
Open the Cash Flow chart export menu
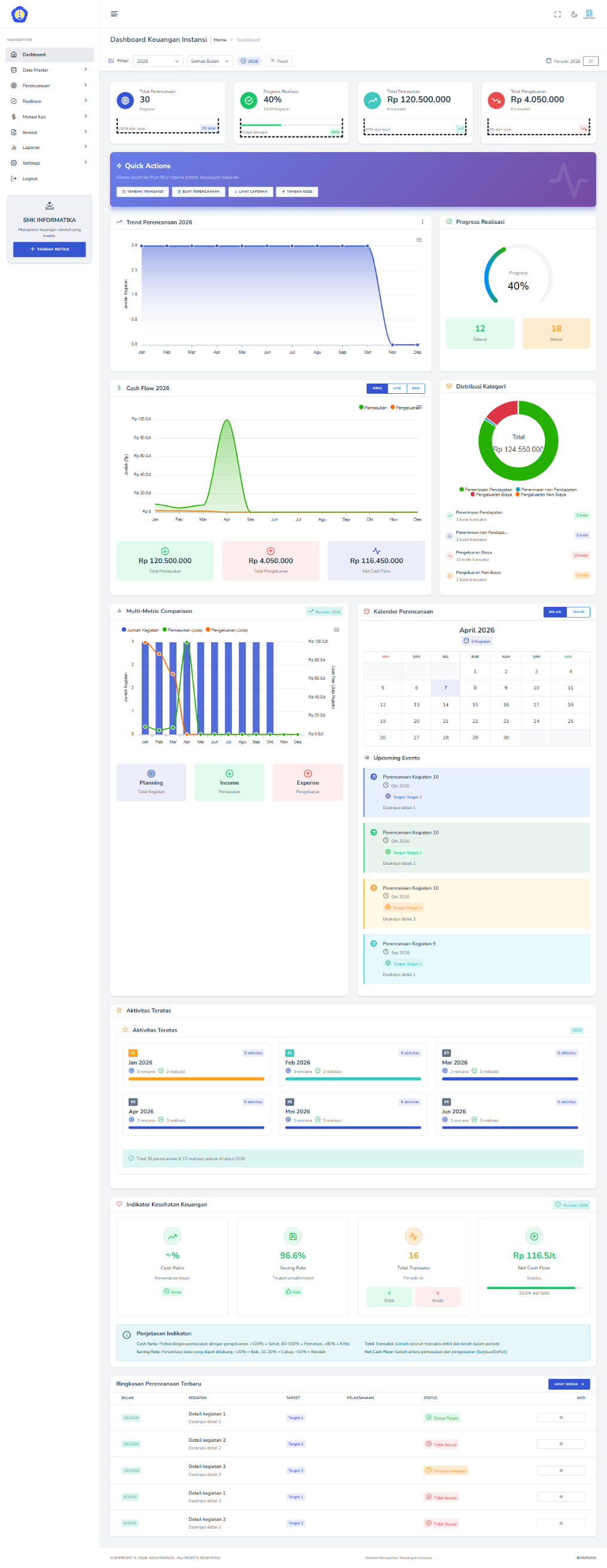tap(419, 406)
